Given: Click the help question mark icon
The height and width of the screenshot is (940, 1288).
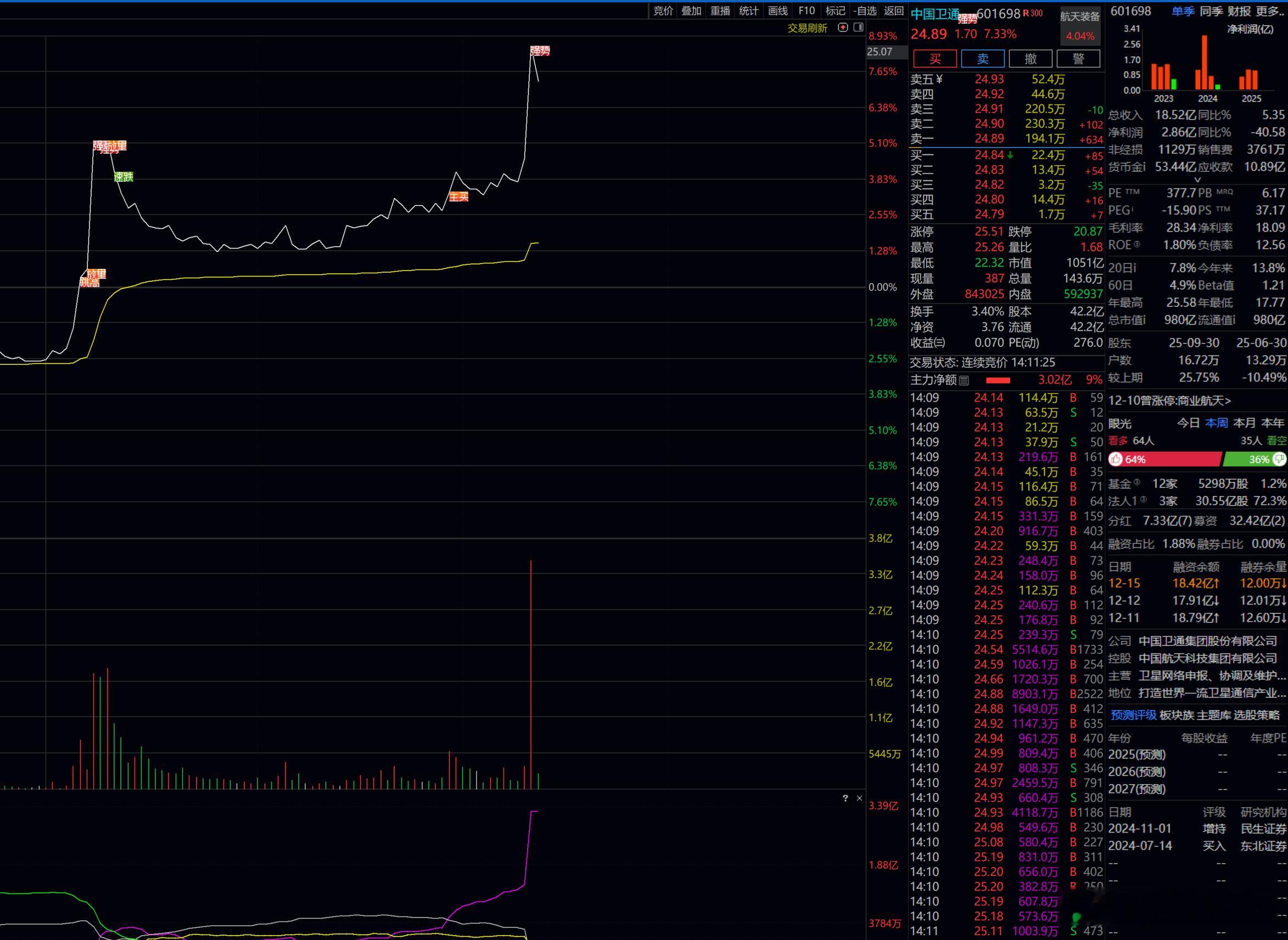Looking at the screenshot, I should [x=845, y=798].
